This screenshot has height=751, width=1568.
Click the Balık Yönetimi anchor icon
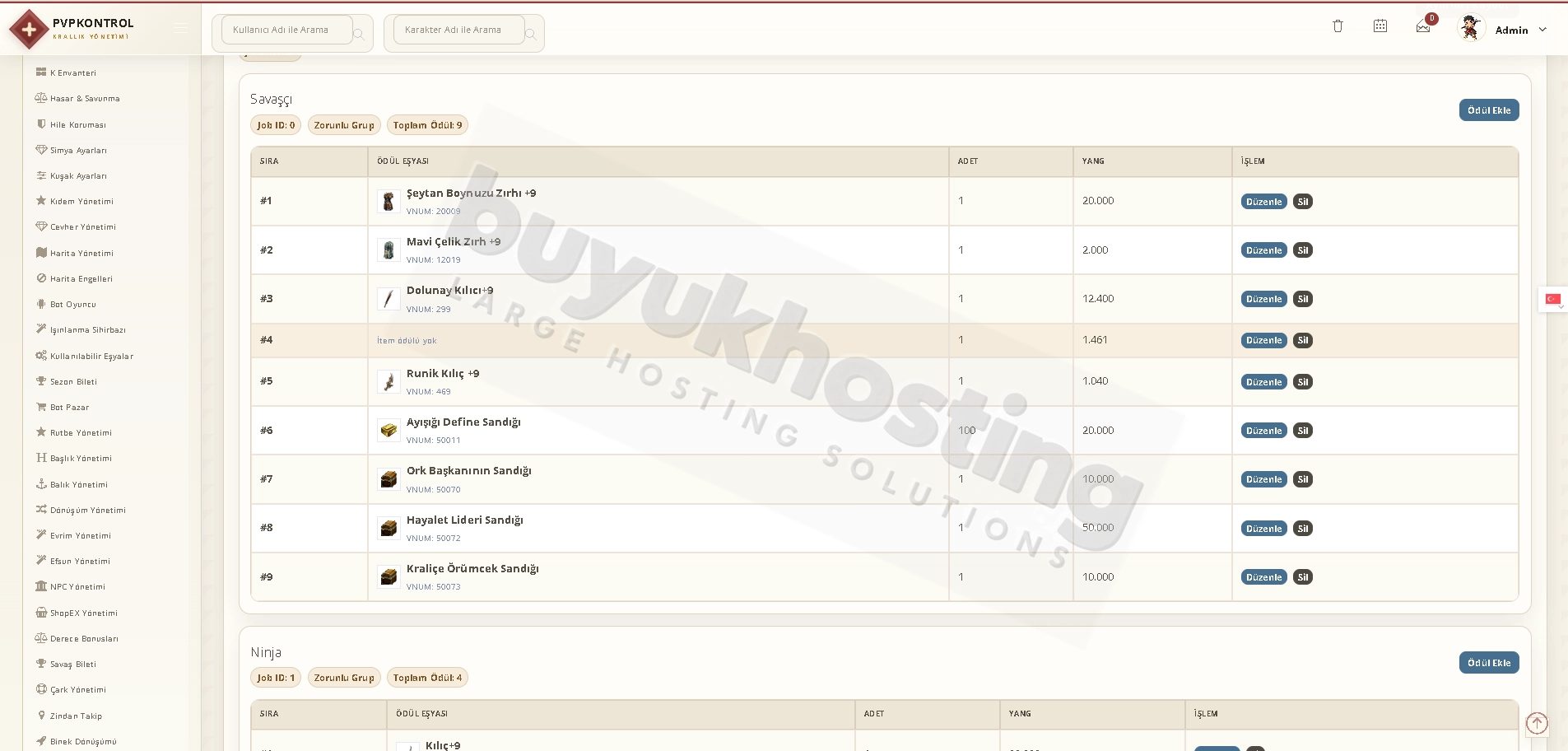coord(41,484)
